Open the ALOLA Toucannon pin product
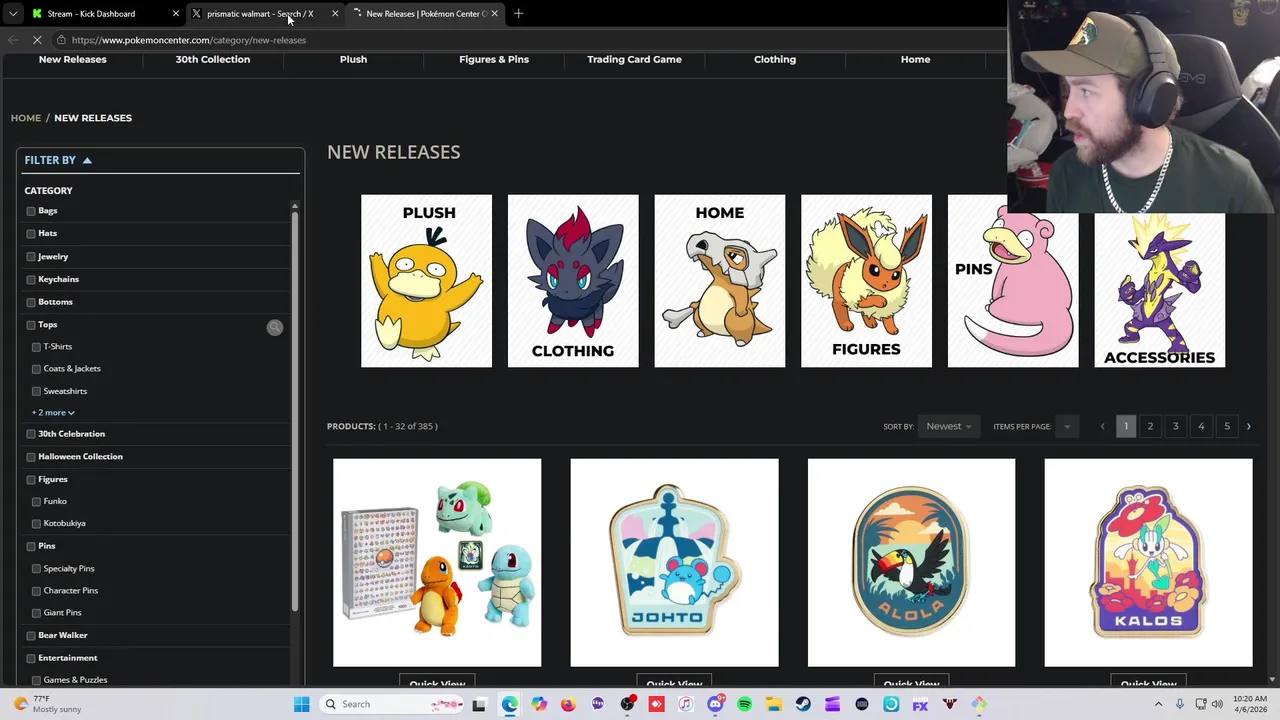The image size is (1280, 720). click(911, 563)
